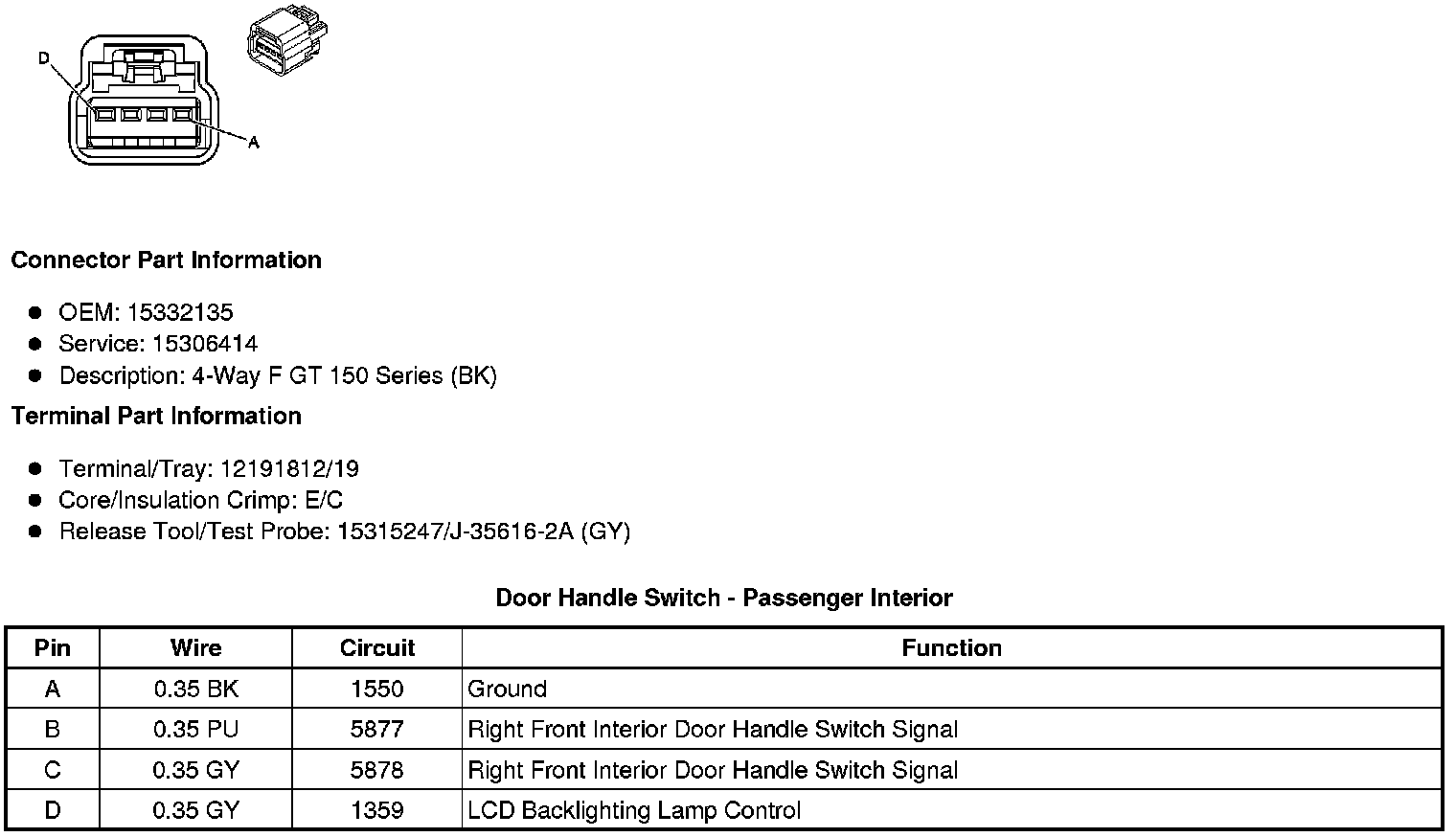Click the Terminal/Tray: 12191812/19 entry
This screenshot has width=1456, height=837.
point(209,468)
